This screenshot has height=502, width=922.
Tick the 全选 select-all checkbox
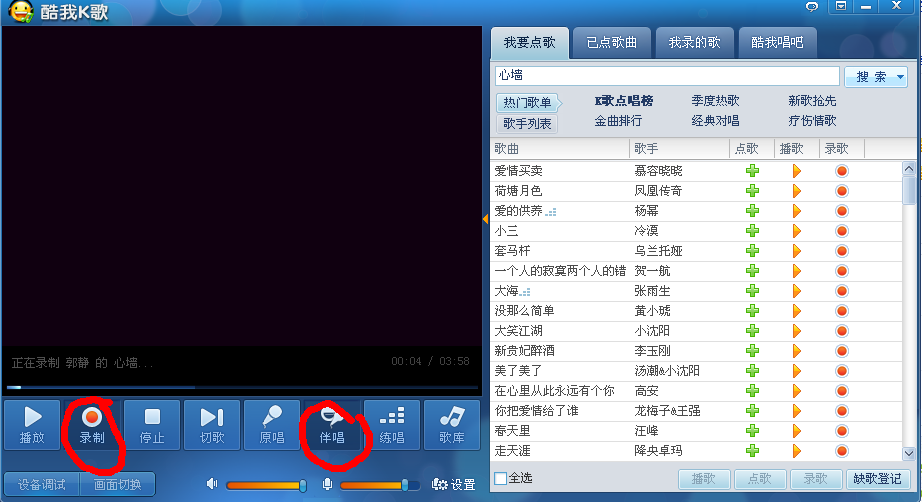point(500,478)
